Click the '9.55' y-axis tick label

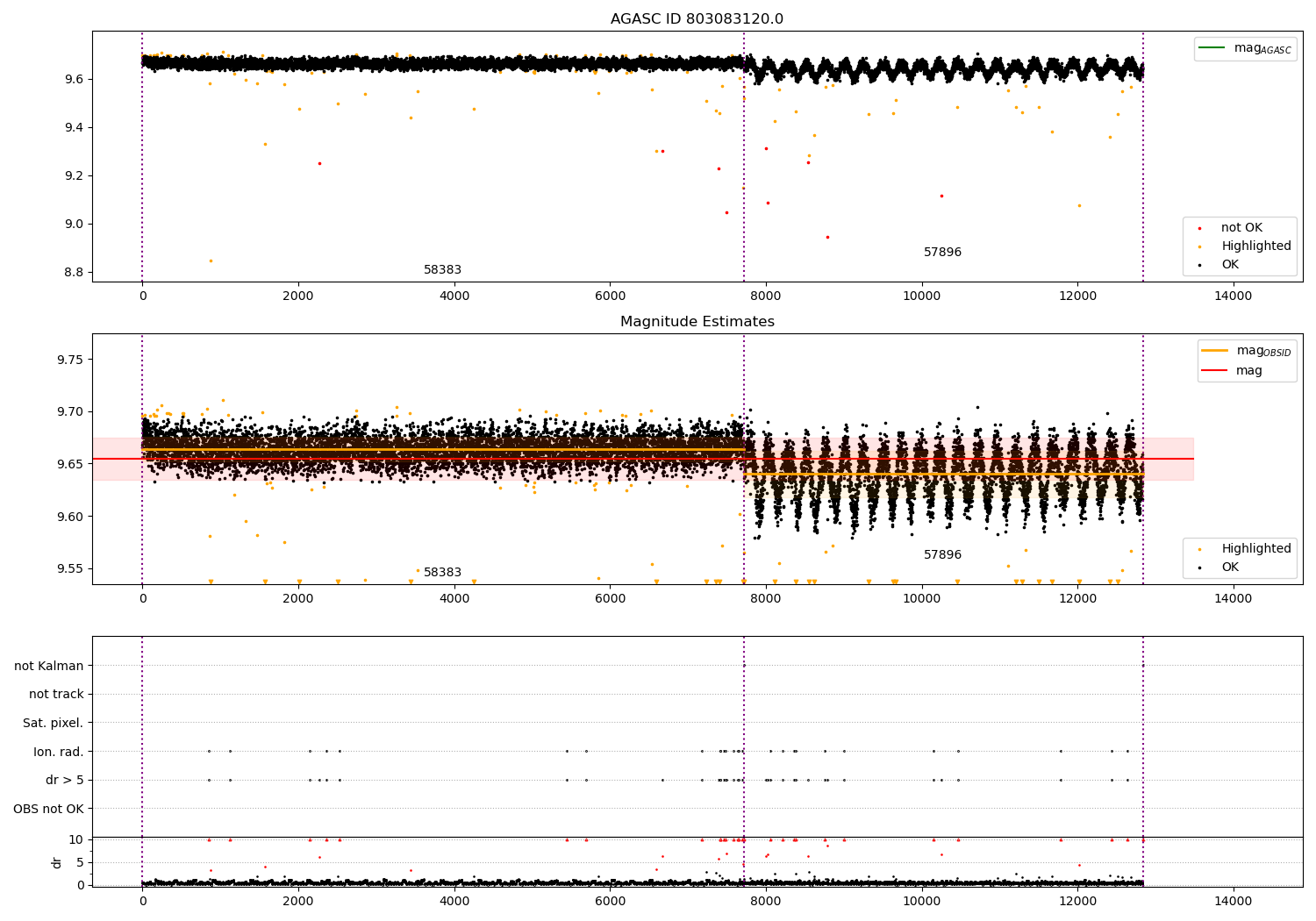point(70,569)
